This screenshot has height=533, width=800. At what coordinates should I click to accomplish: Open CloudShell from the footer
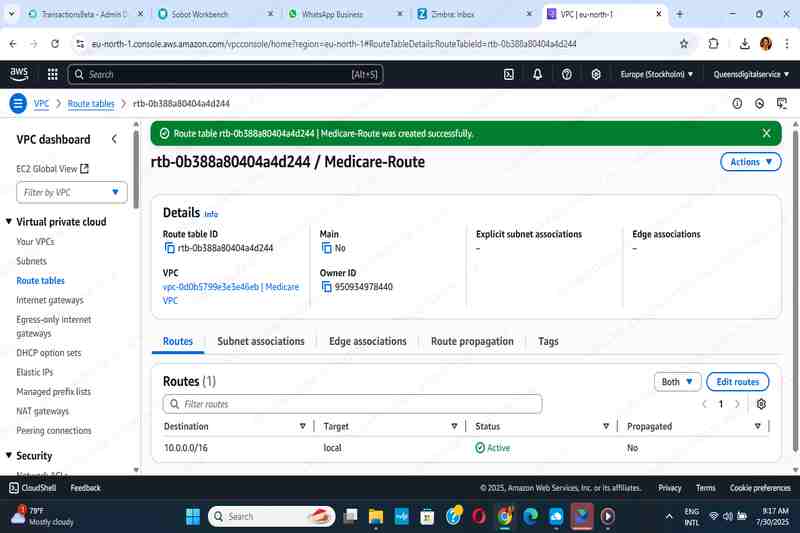pos(33,488)
